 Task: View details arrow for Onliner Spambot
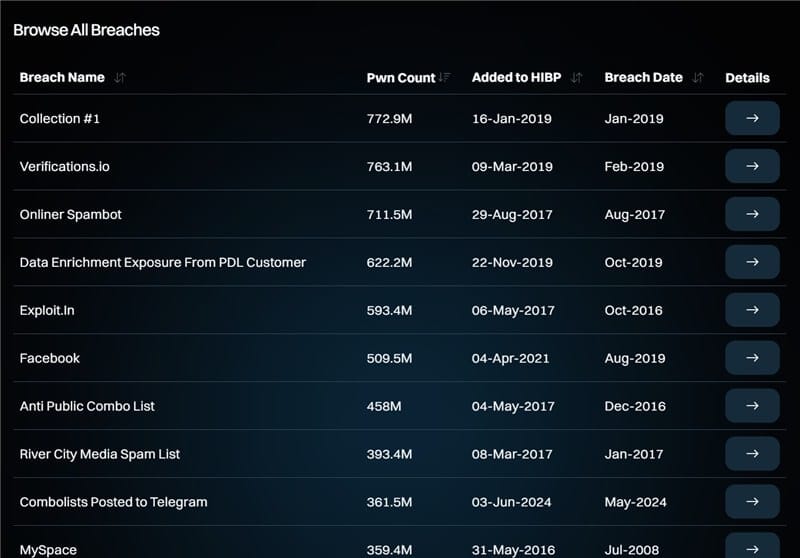[752, 214]
